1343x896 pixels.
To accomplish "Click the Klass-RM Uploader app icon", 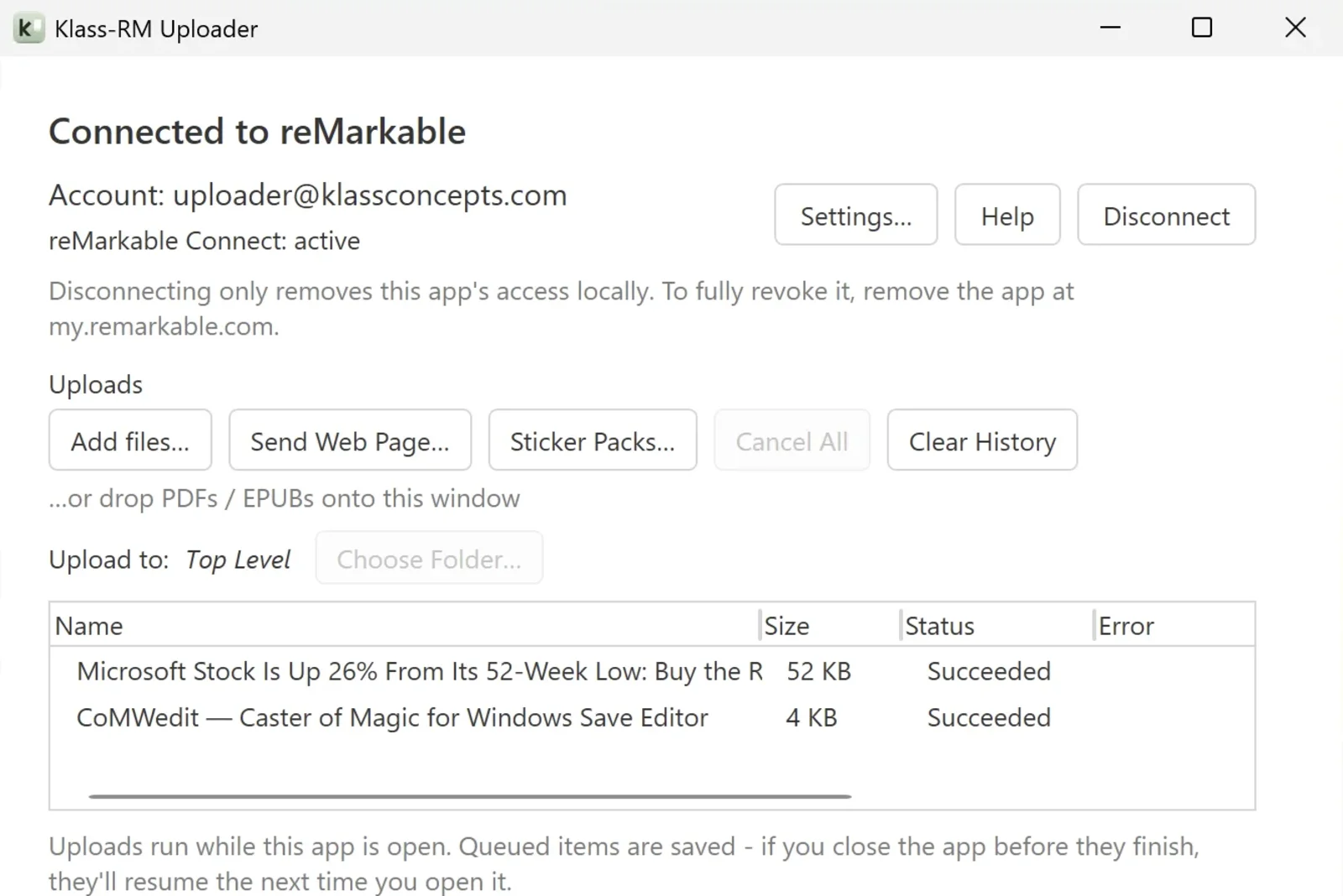I will point(29,29).
